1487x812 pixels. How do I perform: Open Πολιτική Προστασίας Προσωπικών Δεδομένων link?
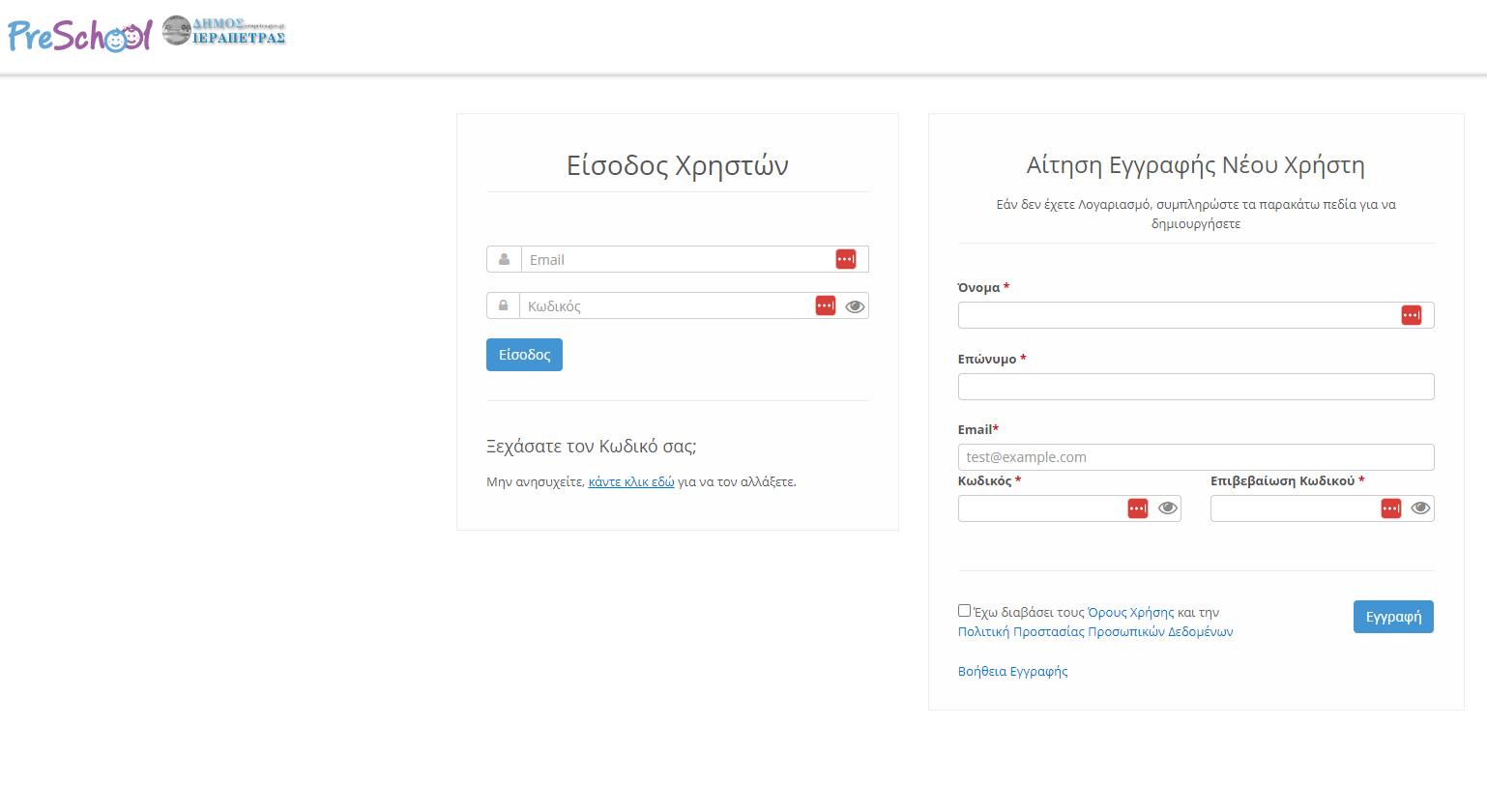tap(1095, 631)
